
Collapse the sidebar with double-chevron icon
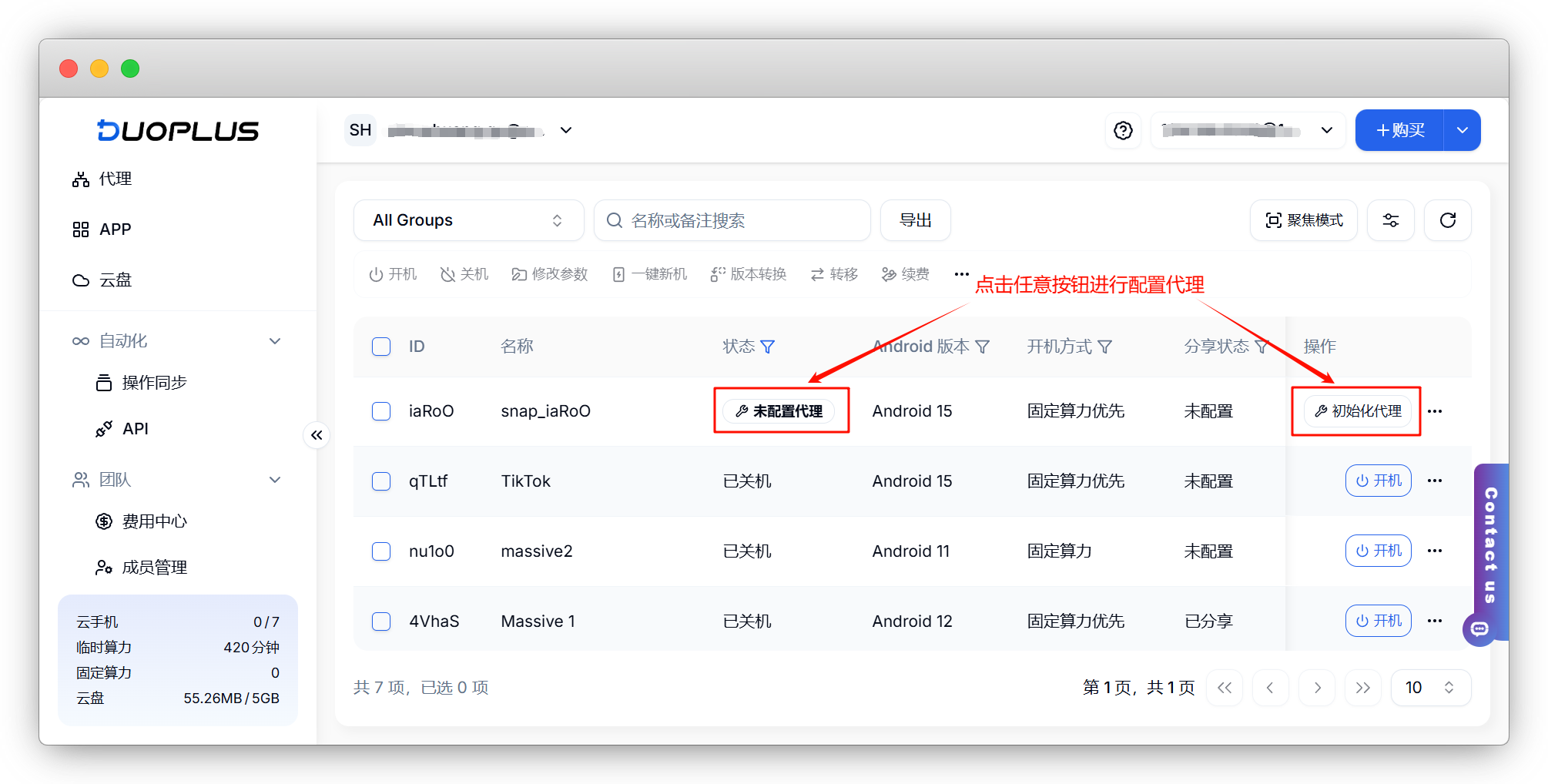coord(317,435)
